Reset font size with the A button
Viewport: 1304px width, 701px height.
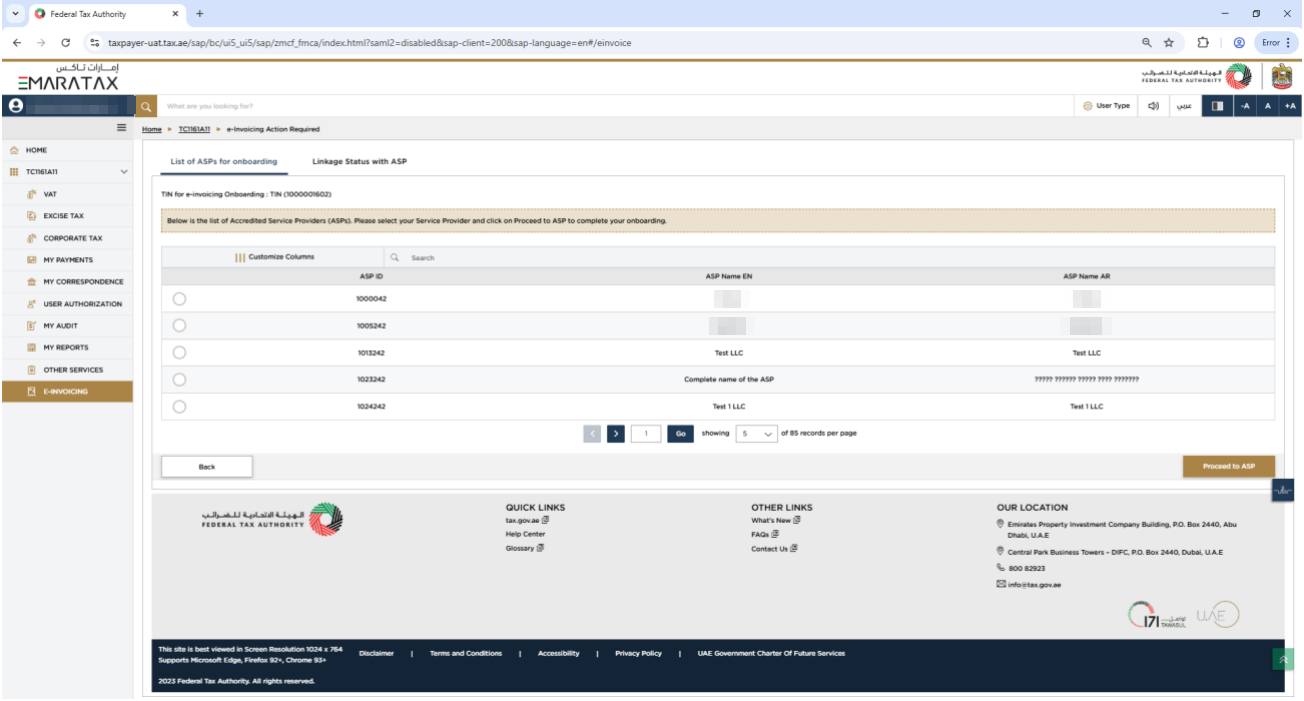pyautogui.click(x=1268, y=106)
